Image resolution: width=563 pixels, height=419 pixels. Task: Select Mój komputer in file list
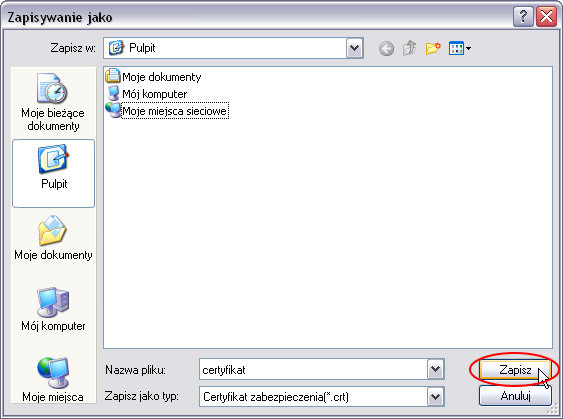[147, 94]
